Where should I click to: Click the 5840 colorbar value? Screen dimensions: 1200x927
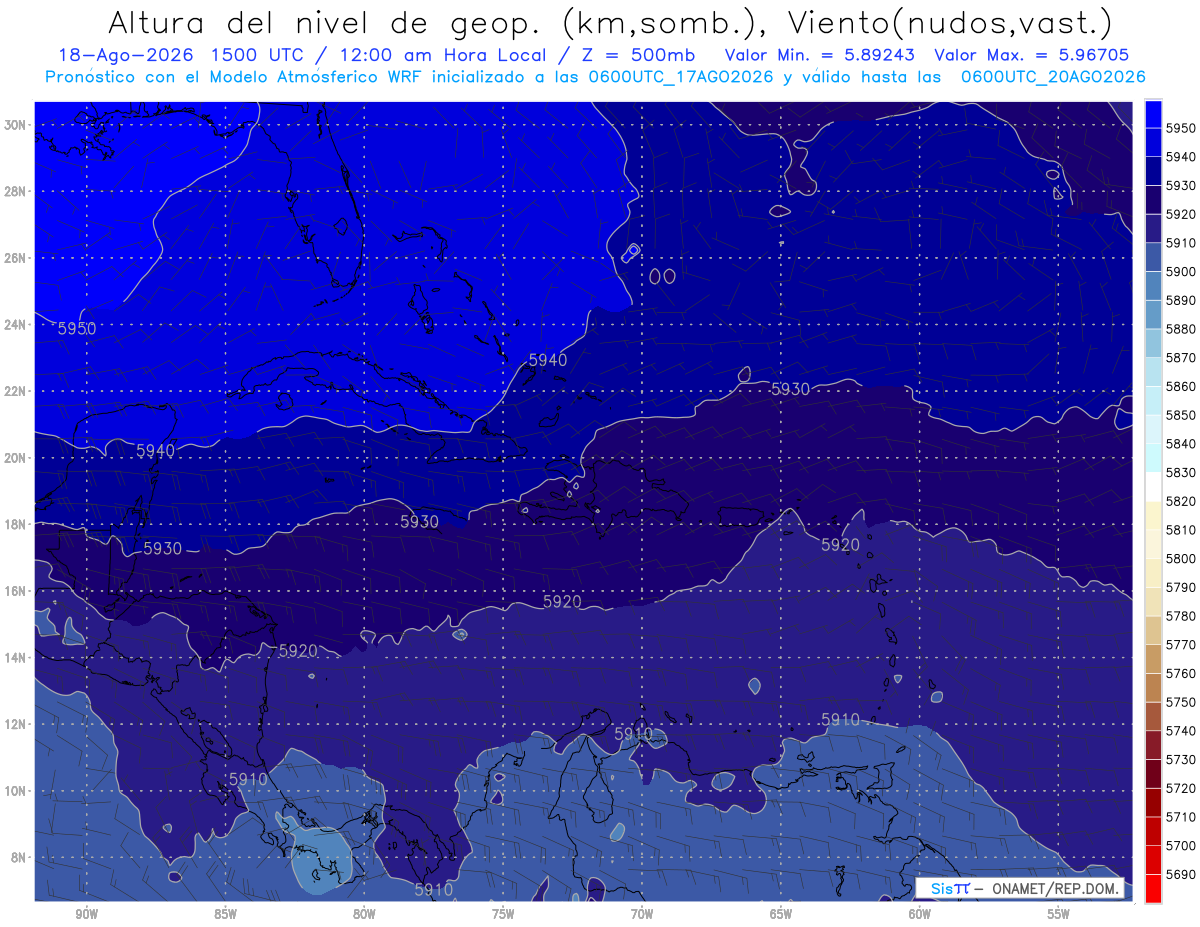point(1181,444)
